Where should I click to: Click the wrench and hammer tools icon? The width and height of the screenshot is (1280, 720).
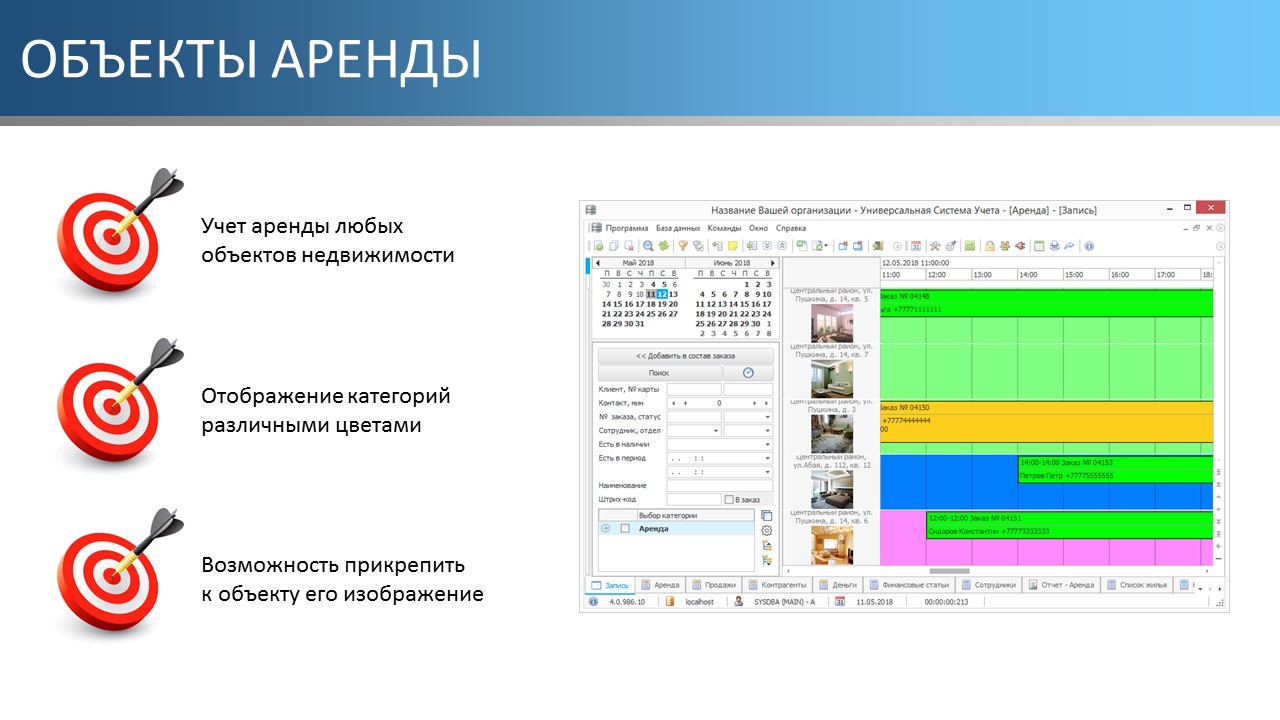pyautogui.click(x=935, y=245)
